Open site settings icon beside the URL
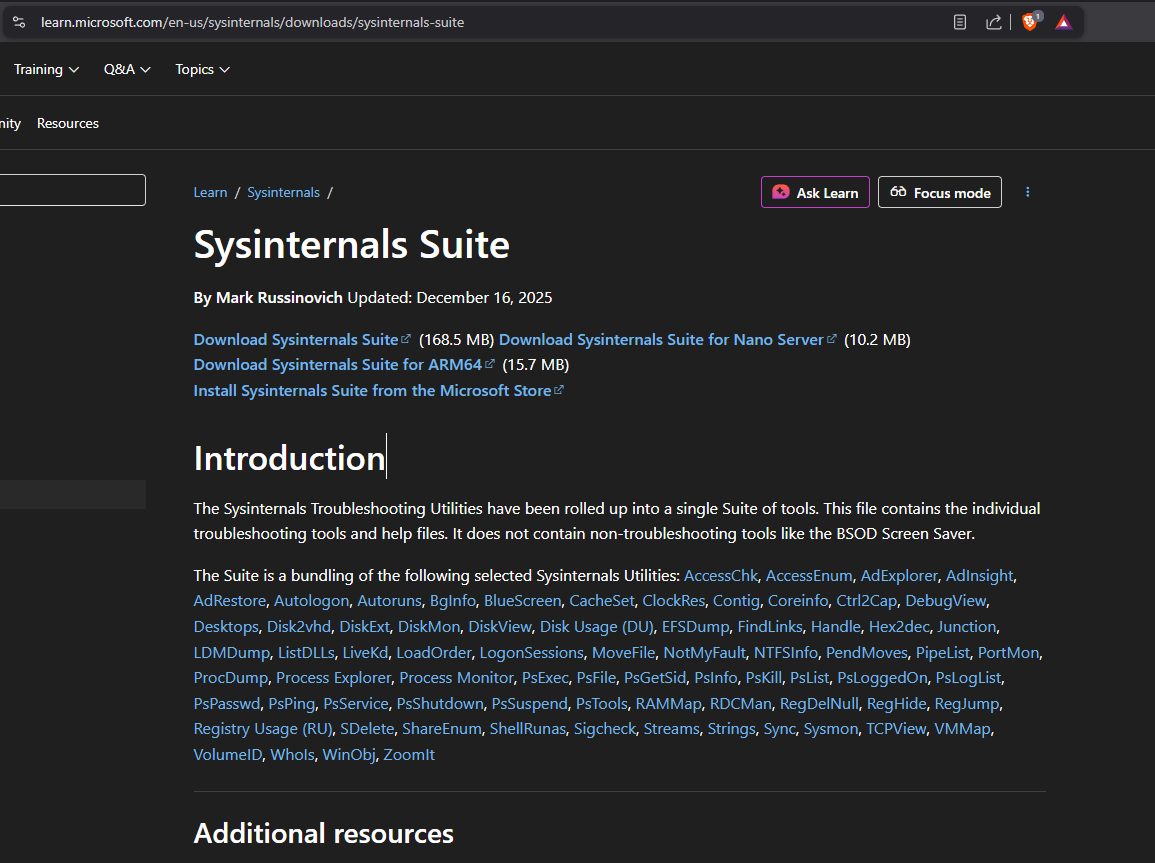Screen dimensions: 1155x863 [19, 22]
